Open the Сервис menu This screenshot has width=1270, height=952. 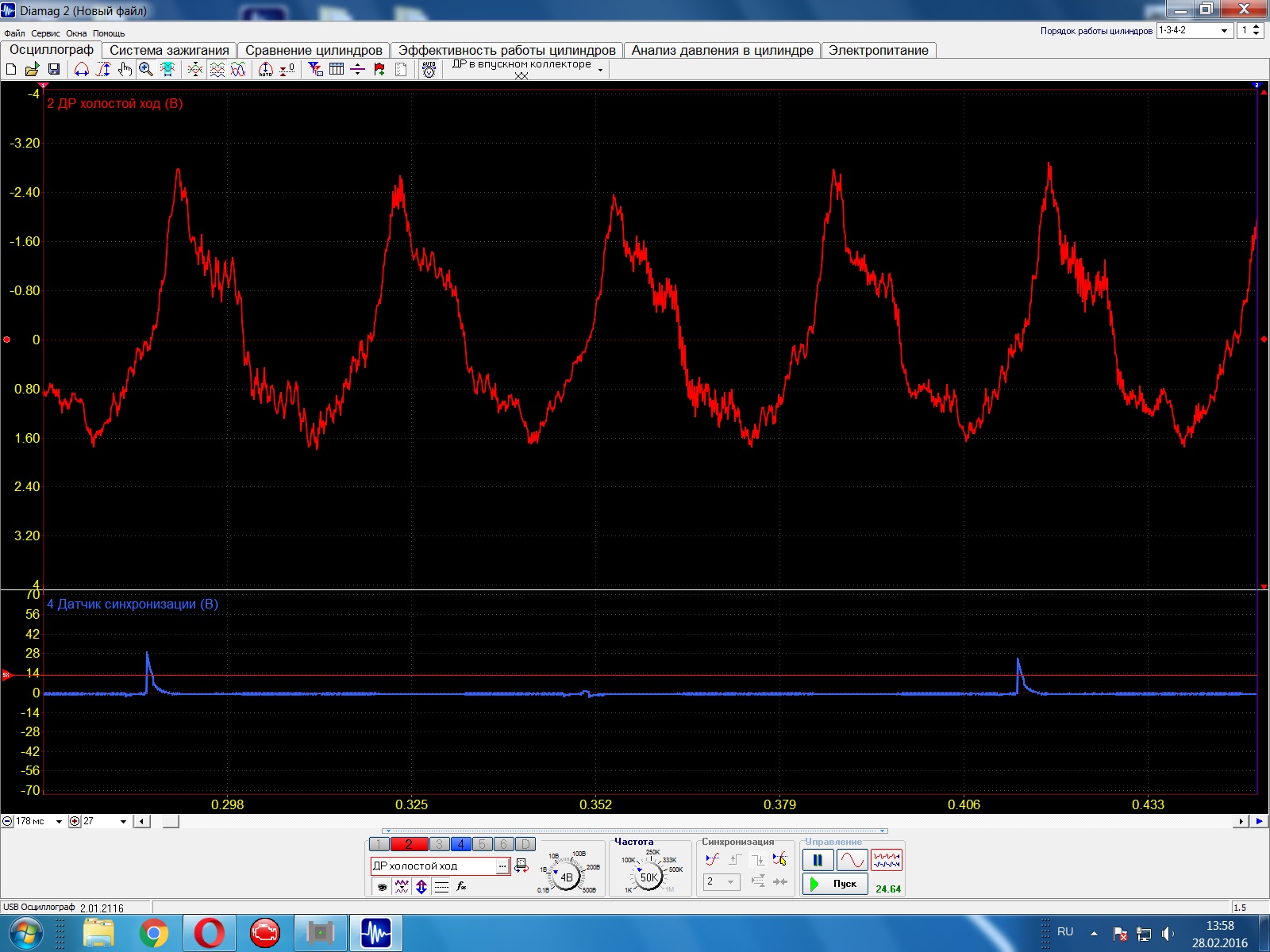point(45,33)
